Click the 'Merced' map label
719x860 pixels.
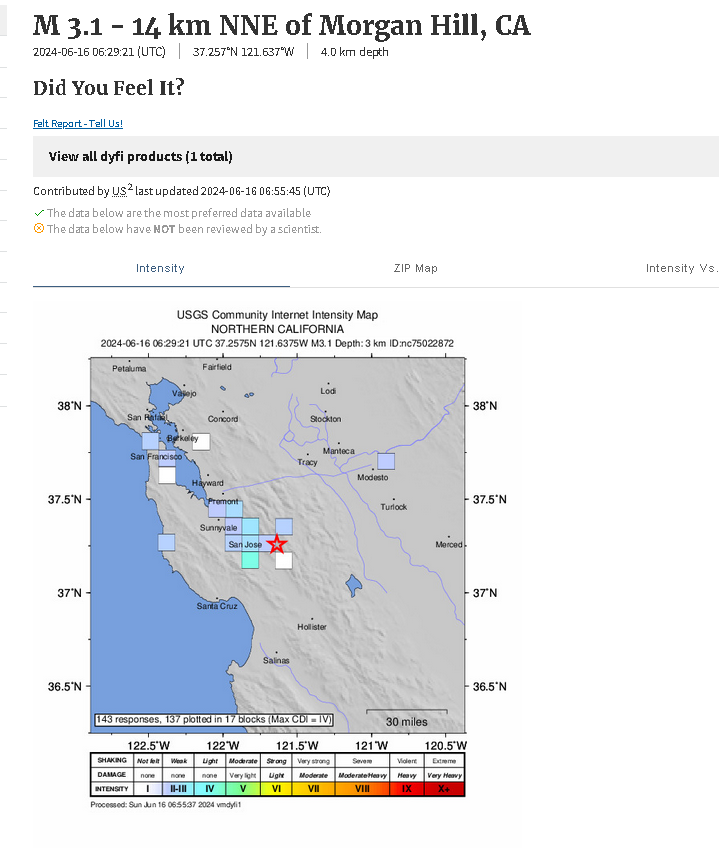coord(449,545)
